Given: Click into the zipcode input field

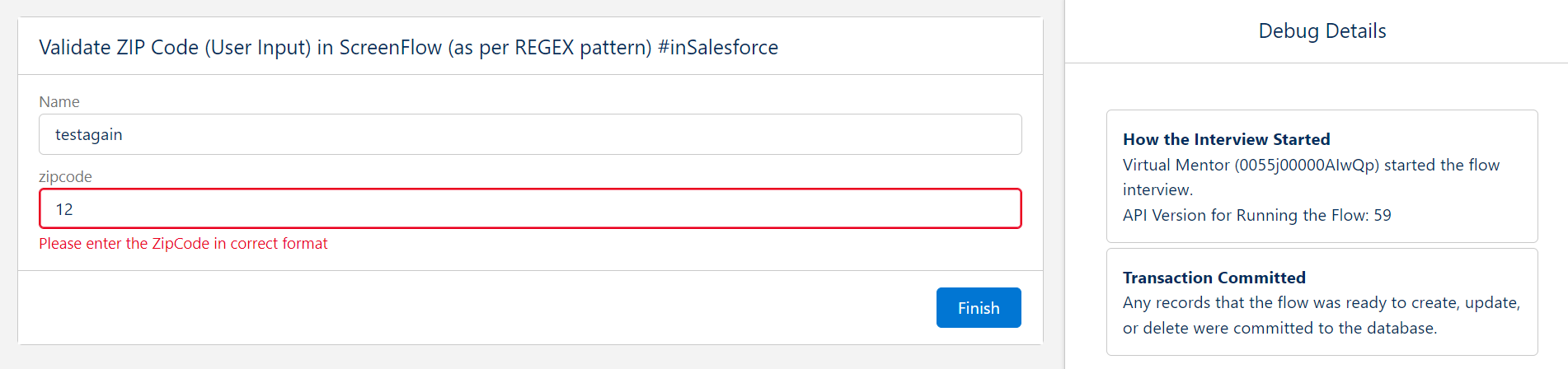Looking at the screenshot, I should click(x=529, y=209).
